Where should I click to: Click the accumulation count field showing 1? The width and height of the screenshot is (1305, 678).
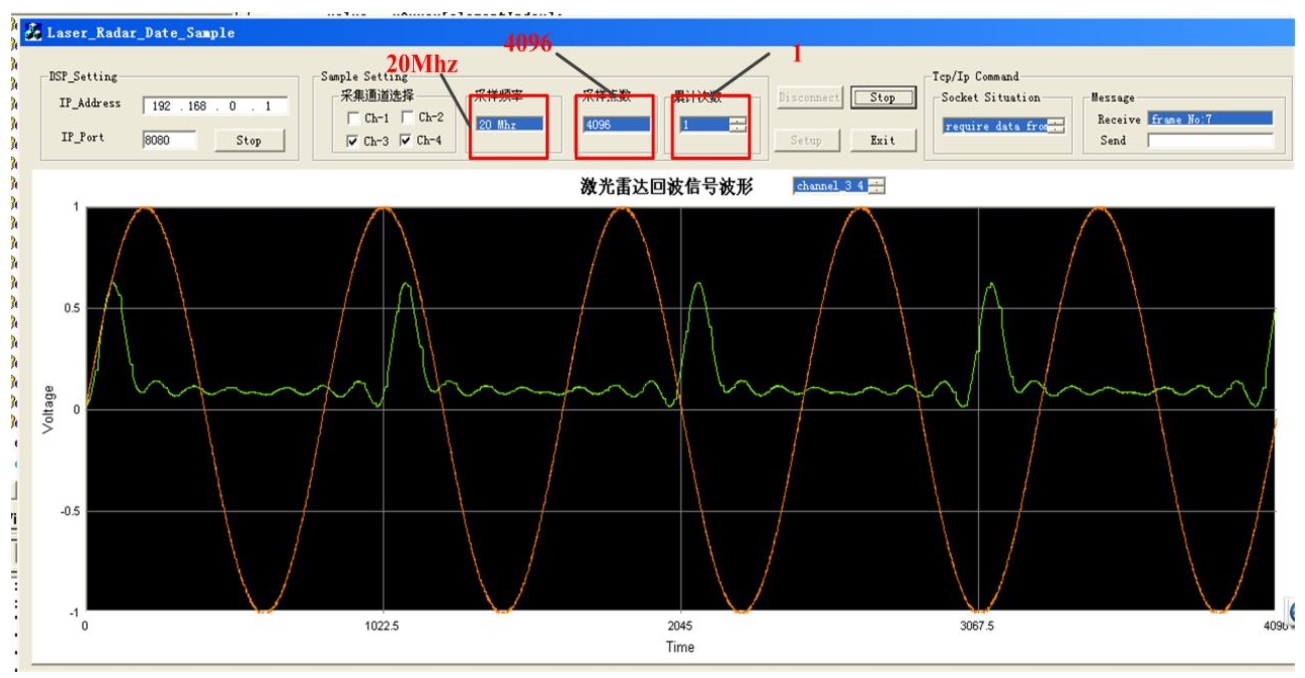tap(705, 125)
